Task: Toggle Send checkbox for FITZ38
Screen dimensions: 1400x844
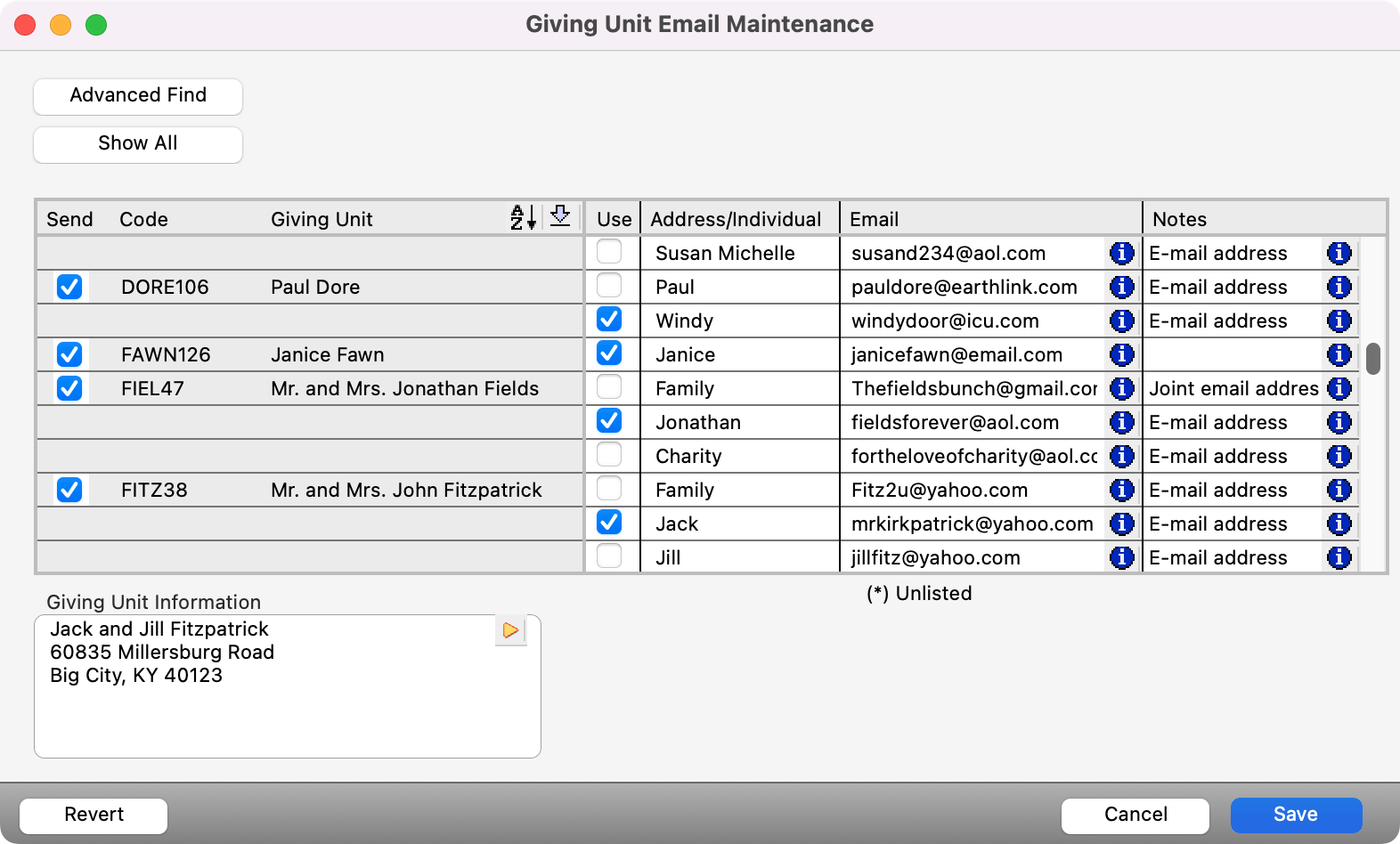Action: (69, 490)
